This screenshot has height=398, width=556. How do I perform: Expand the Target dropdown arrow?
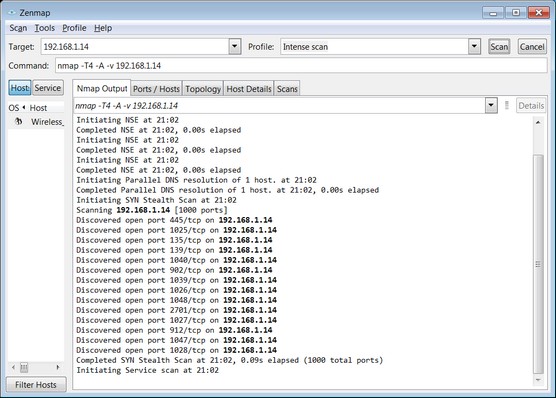(235, 47)
